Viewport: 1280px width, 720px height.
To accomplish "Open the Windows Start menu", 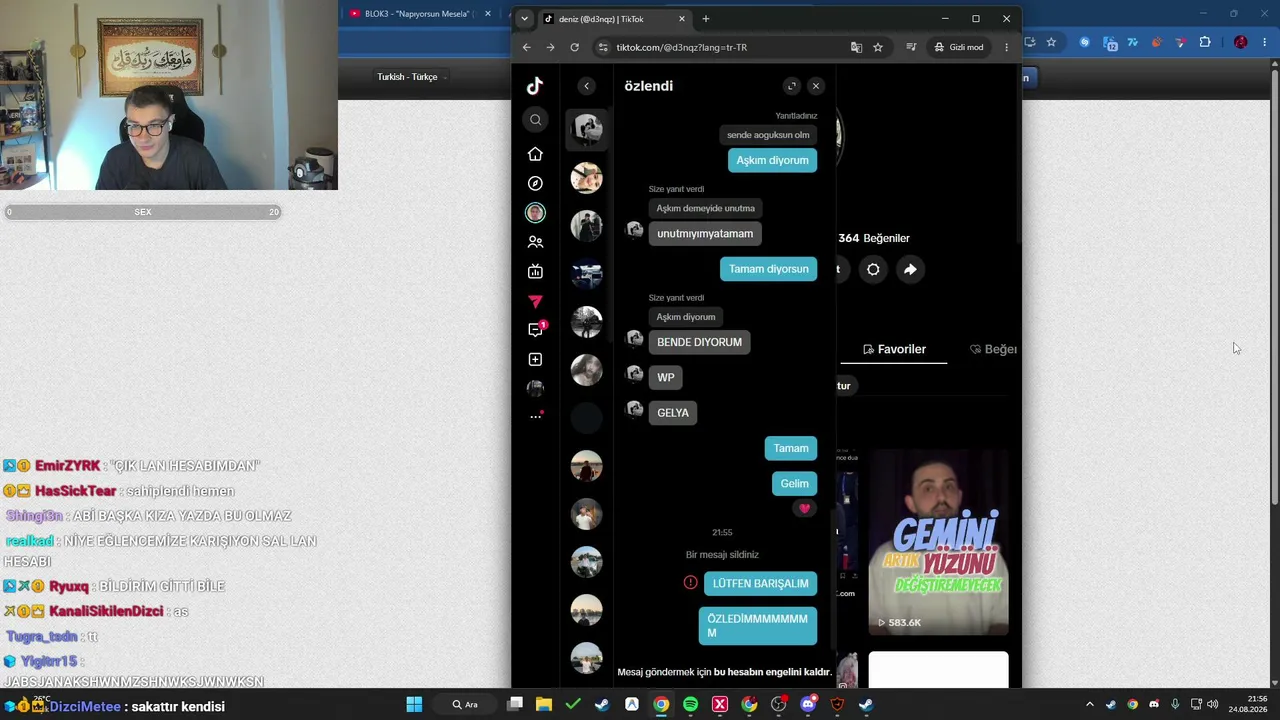I will [x=414, y=704].
